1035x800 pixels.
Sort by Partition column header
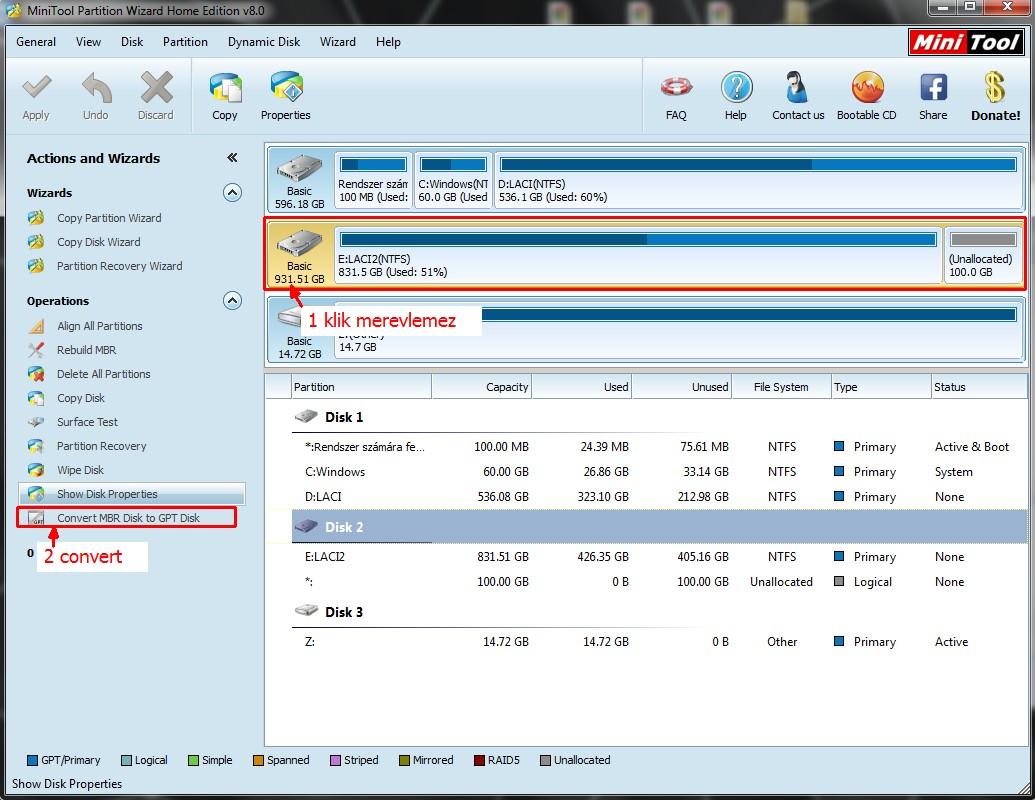tap(361, 387)
